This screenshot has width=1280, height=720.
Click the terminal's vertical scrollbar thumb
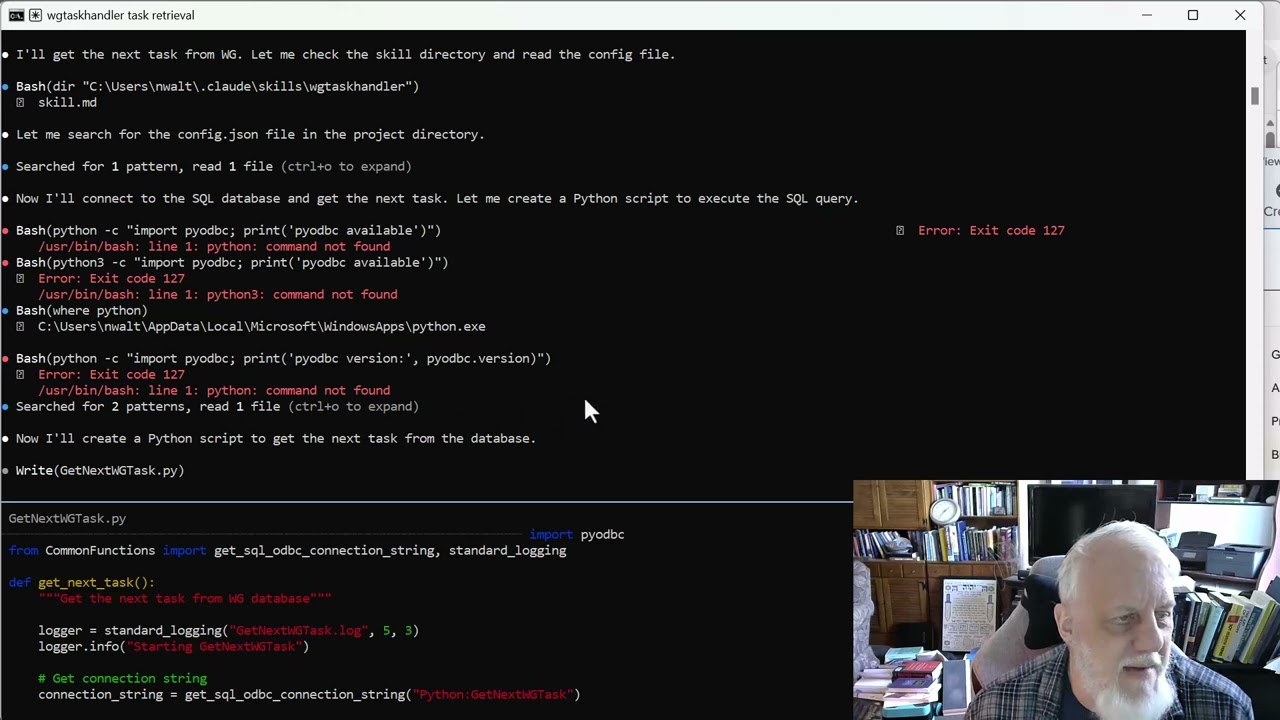pos(1254,96)
